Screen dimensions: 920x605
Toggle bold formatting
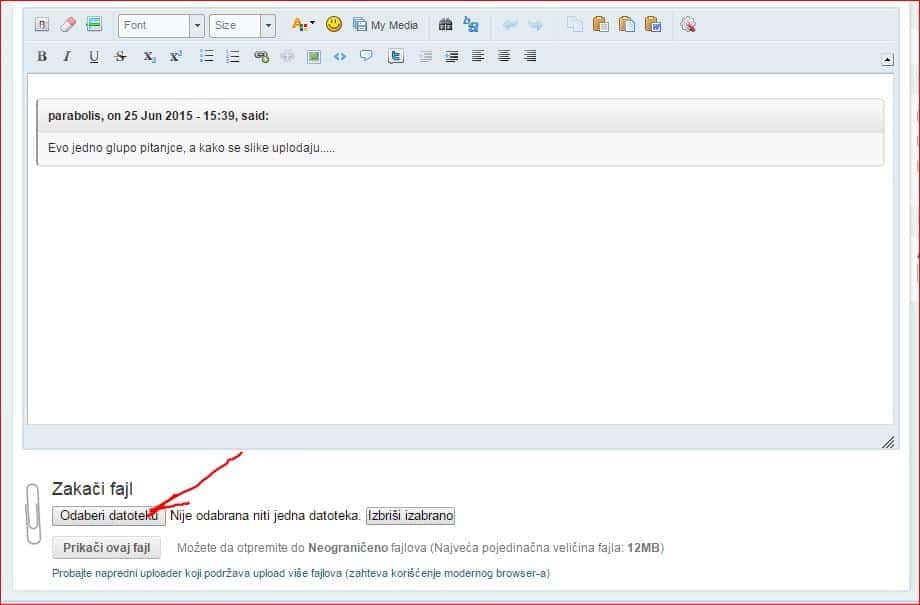coord(42,56)
